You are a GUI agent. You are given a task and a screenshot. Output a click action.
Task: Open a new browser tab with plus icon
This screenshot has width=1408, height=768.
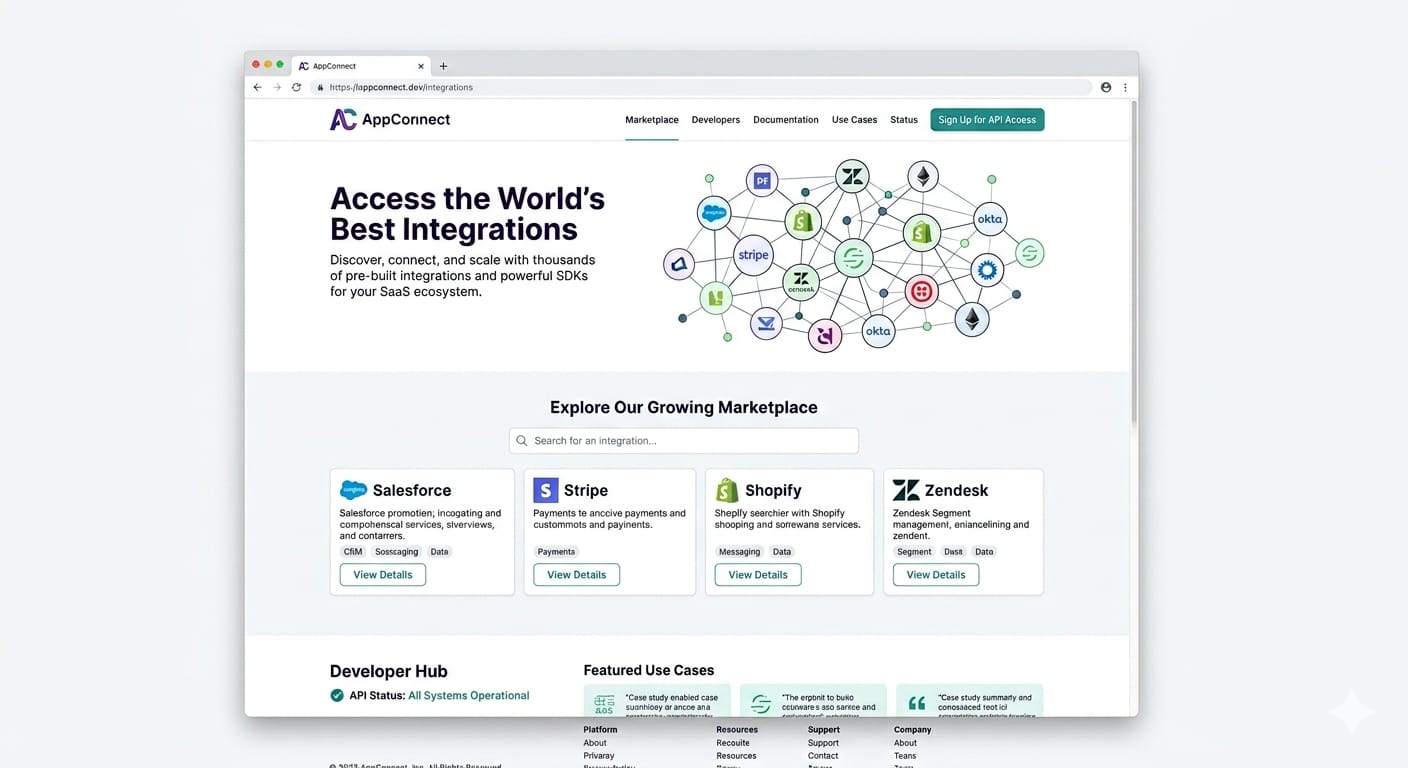(444, 66)
